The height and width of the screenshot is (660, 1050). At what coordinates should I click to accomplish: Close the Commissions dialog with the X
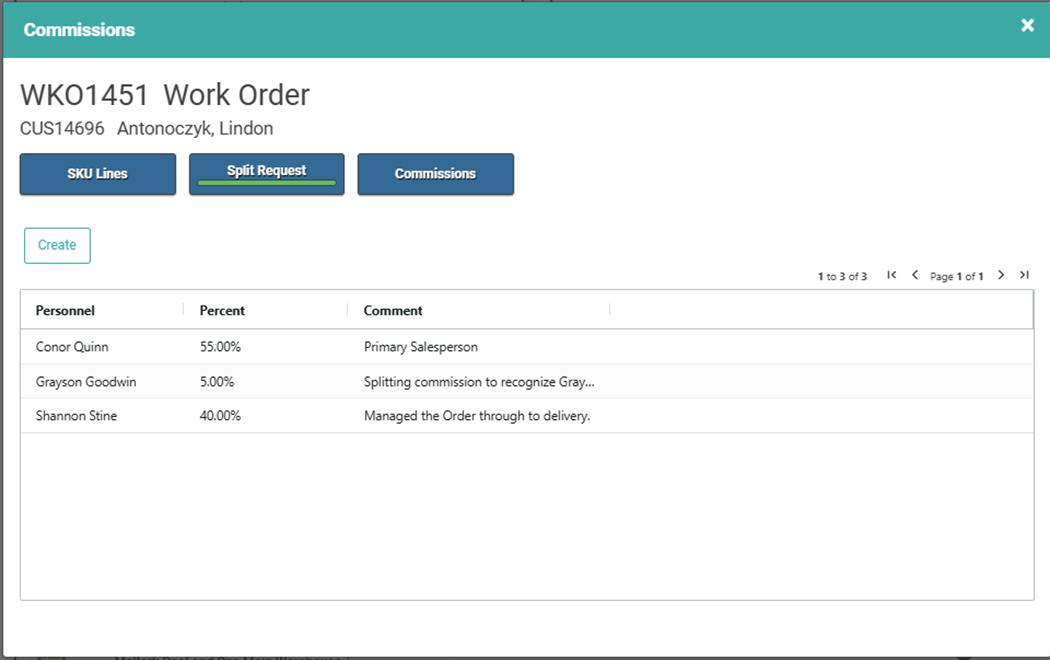1027,26
